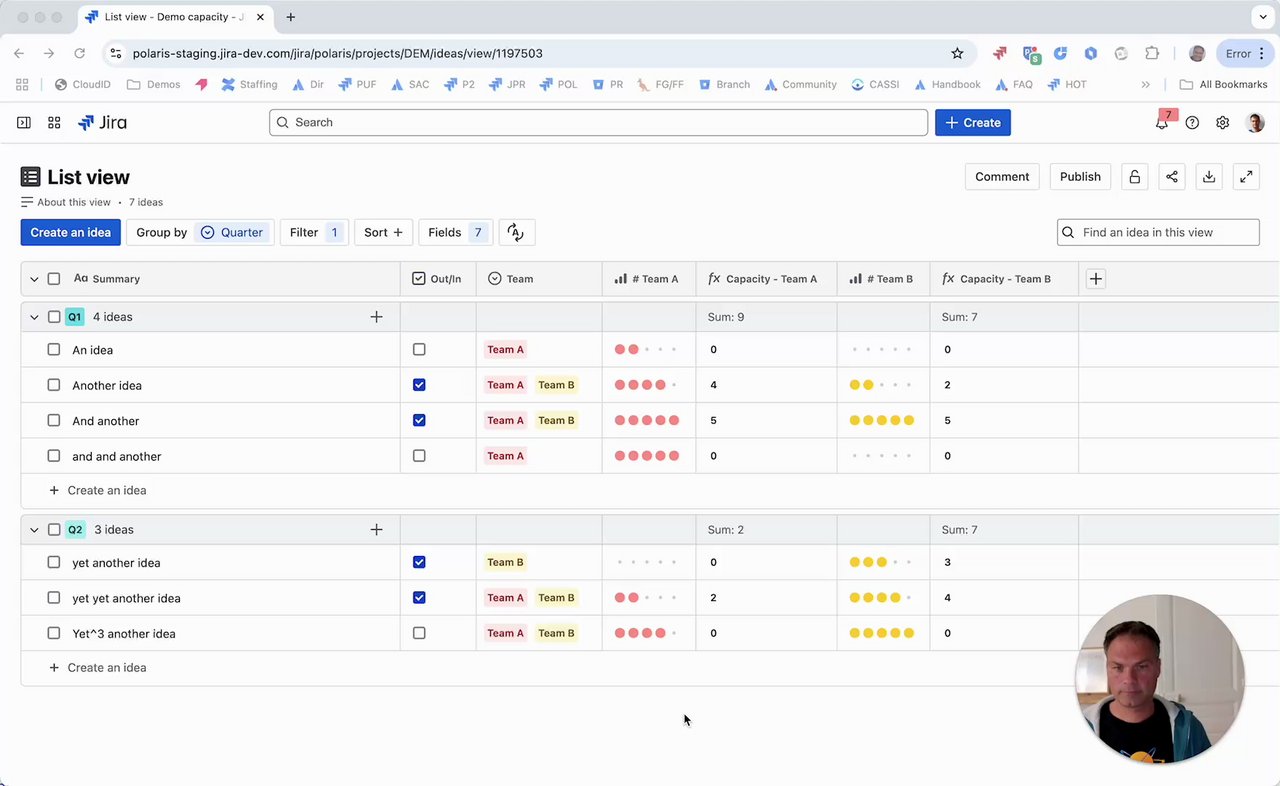Set Team A rating dots for yet another idea
1280x786 pixels.
coord(647,562)
